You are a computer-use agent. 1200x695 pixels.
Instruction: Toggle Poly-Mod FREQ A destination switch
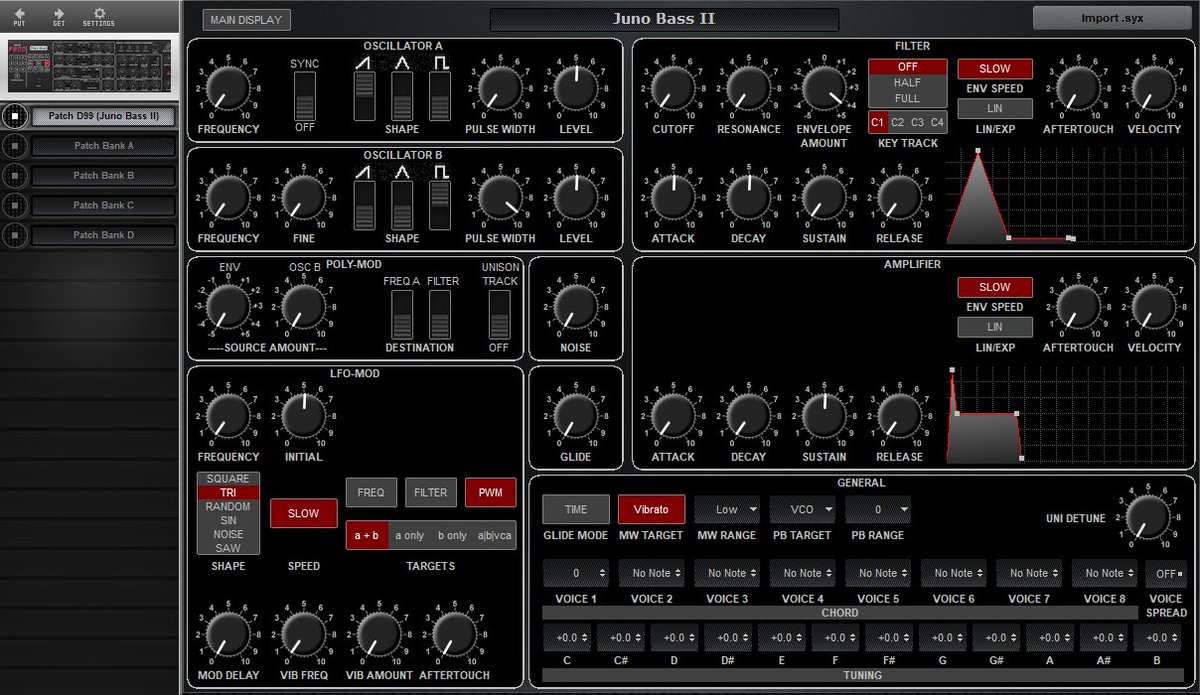click(x=402, y=315)
